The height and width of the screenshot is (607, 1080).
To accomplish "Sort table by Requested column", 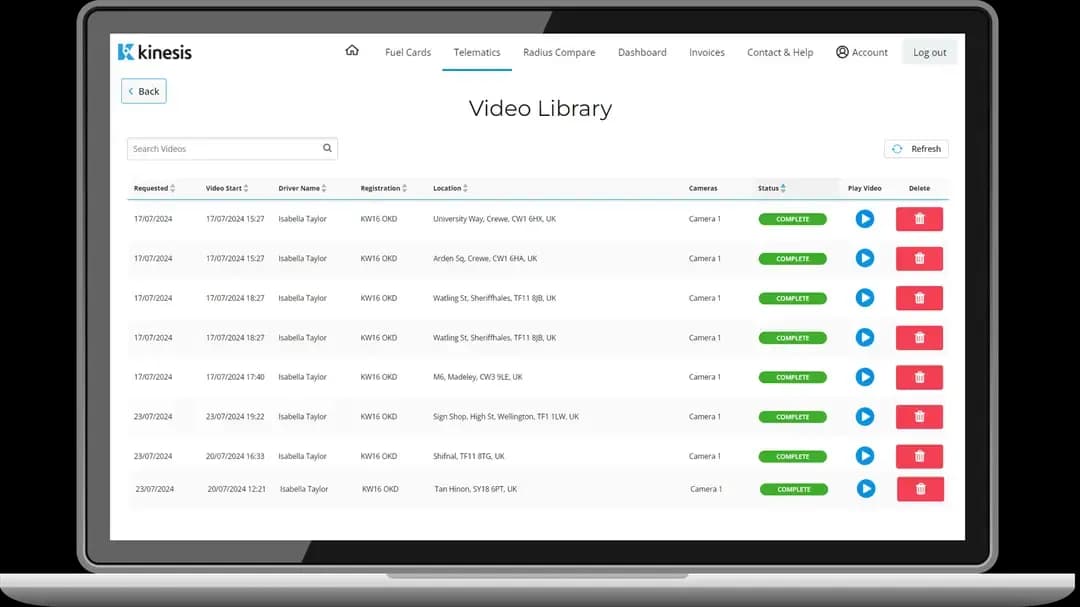I will [173, 188].
